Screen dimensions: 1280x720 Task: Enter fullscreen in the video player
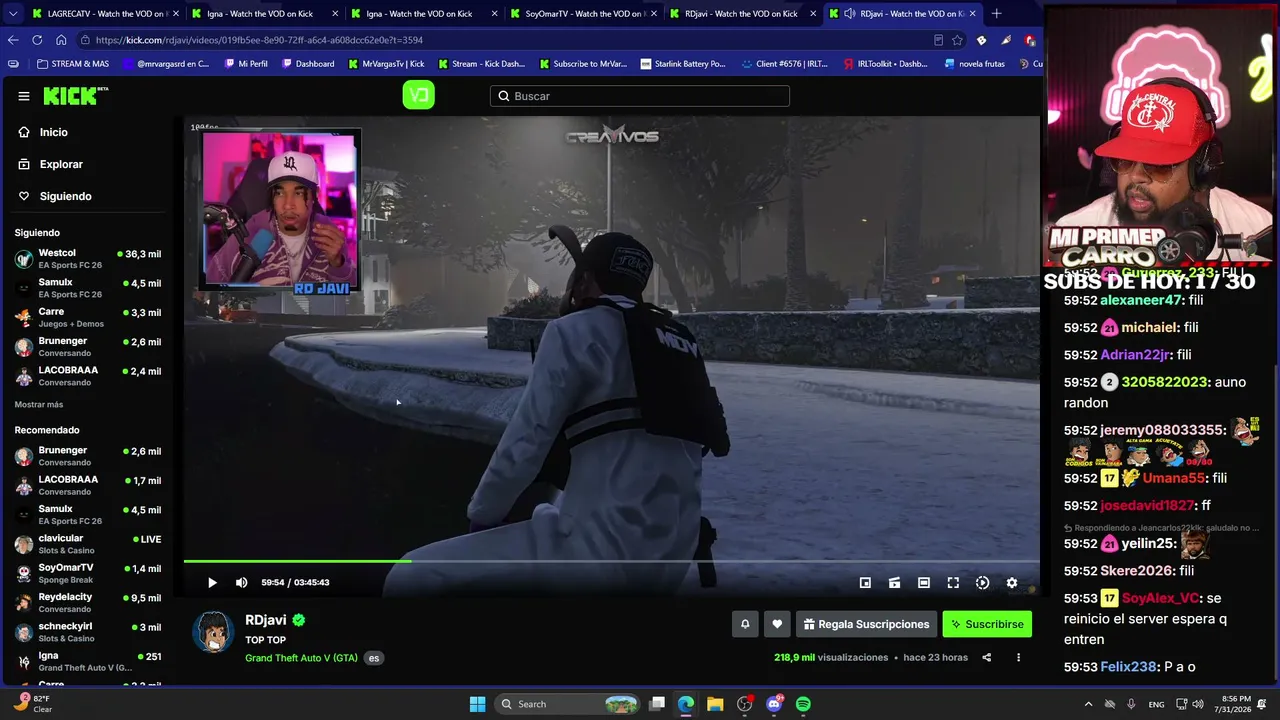pyautogui.click(x=953, y=582)
